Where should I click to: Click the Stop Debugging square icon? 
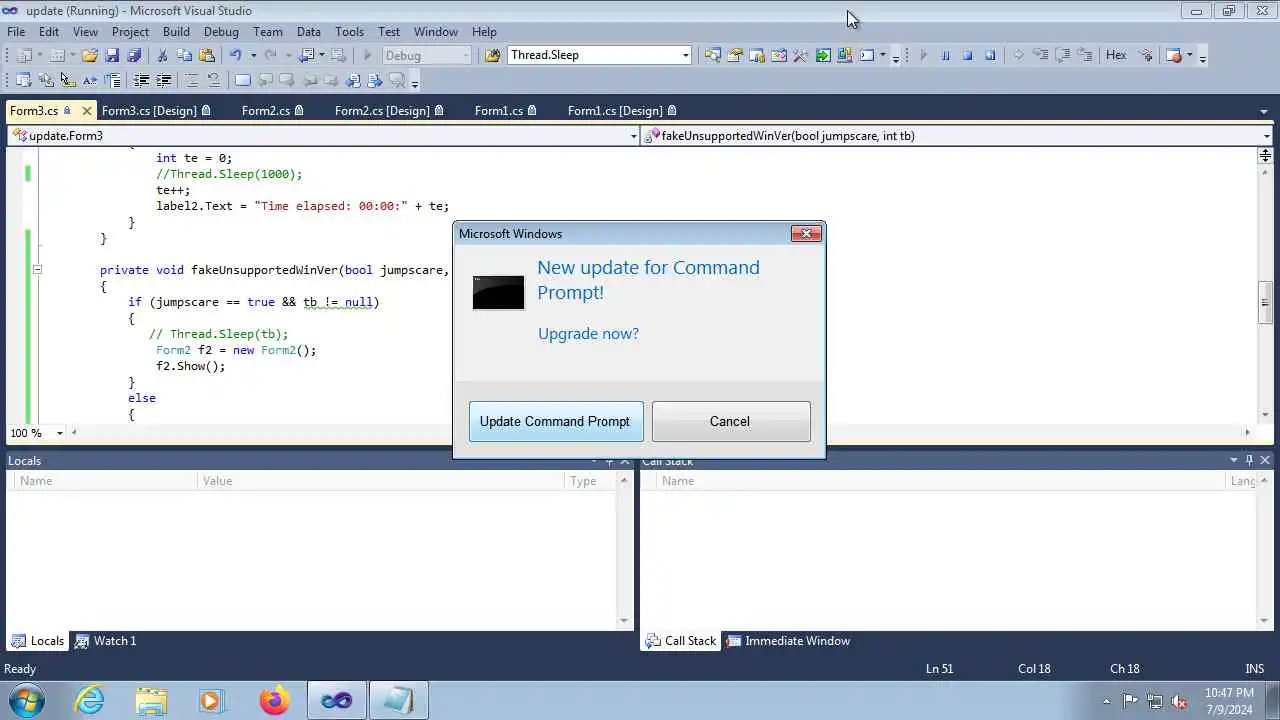pos(967,56)
